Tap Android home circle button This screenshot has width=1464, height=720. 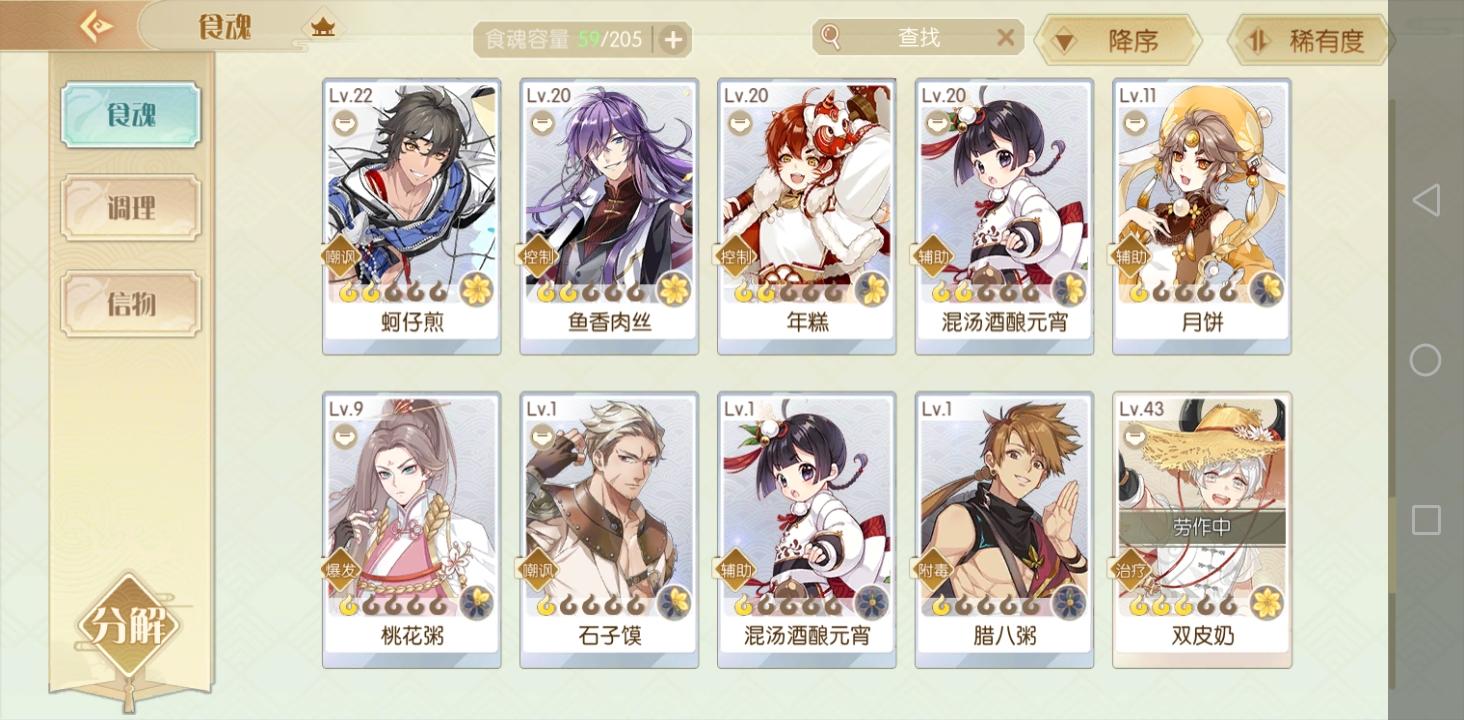pos(1426,360)
